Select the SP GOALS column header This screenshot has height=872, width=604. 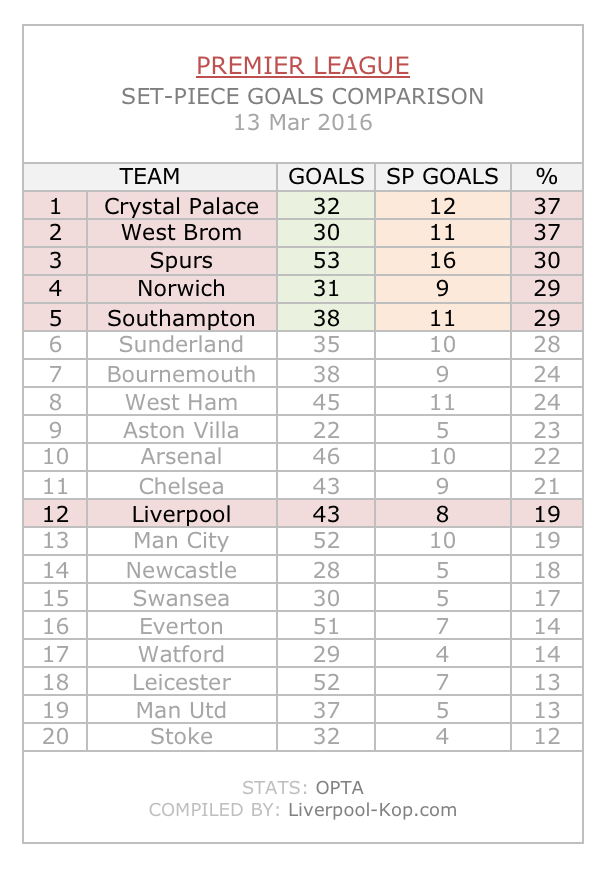click(x=443, y=176)
